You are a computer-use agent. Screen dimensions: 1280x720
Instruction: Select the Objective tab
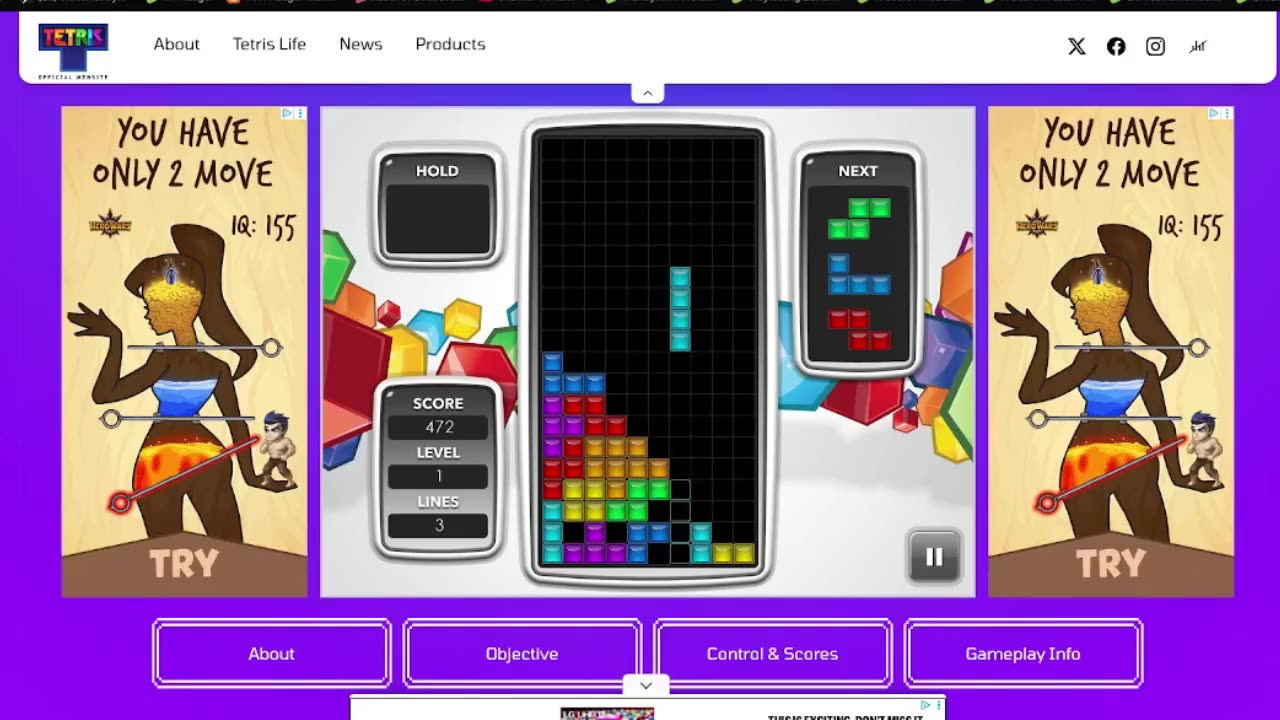pos(522,653)
